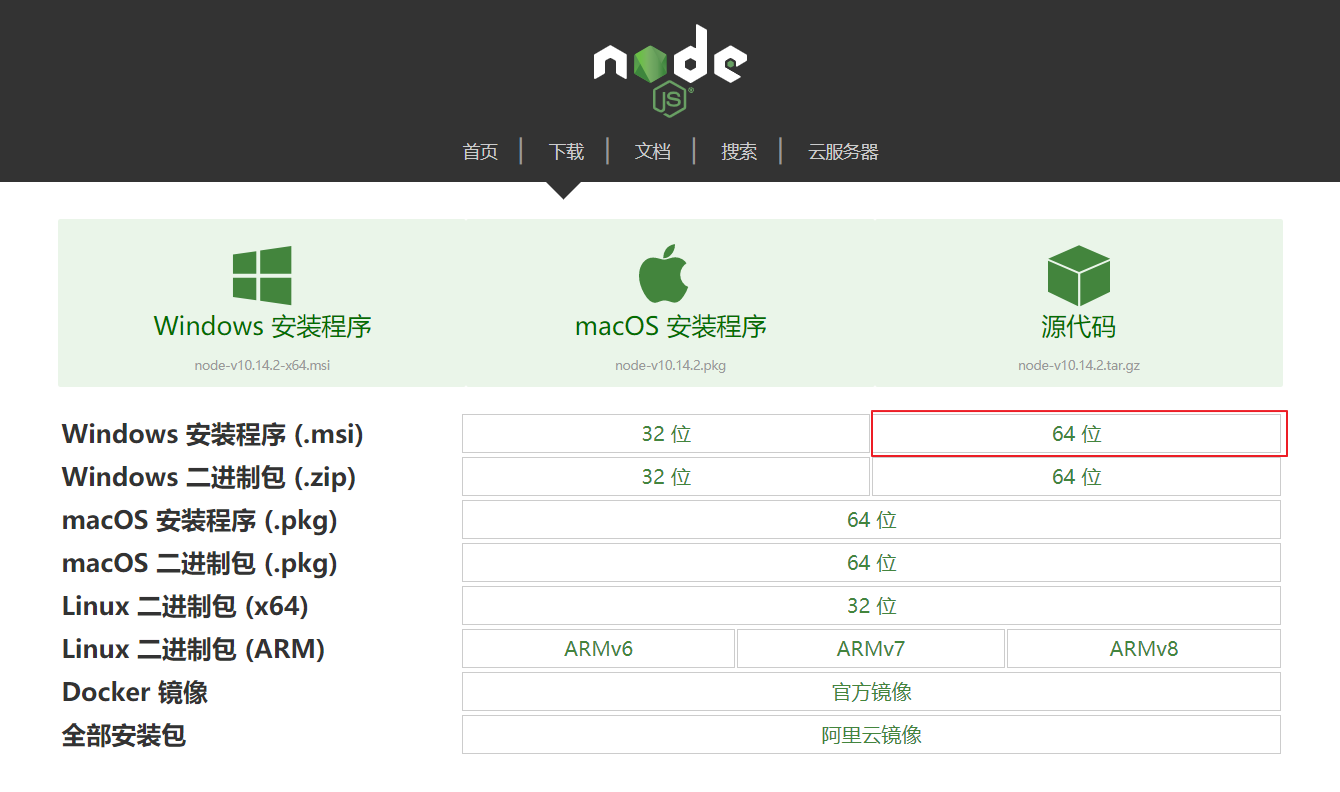Image resolution: width=1340 pixels, height=792 pixels.
Task: Click the Windows logo icon
Action: click(262, 275)
